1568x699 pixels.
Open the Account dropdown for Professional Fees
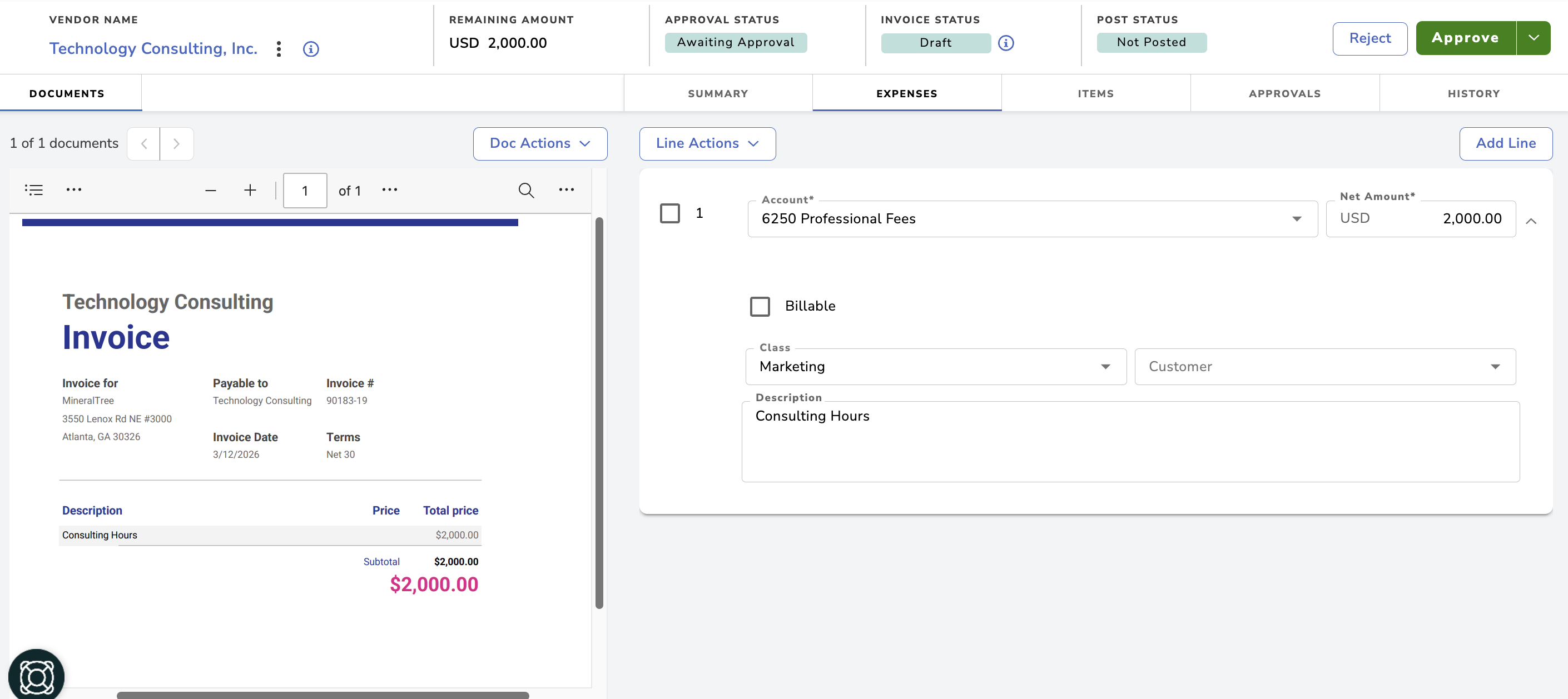[1033, 218]
